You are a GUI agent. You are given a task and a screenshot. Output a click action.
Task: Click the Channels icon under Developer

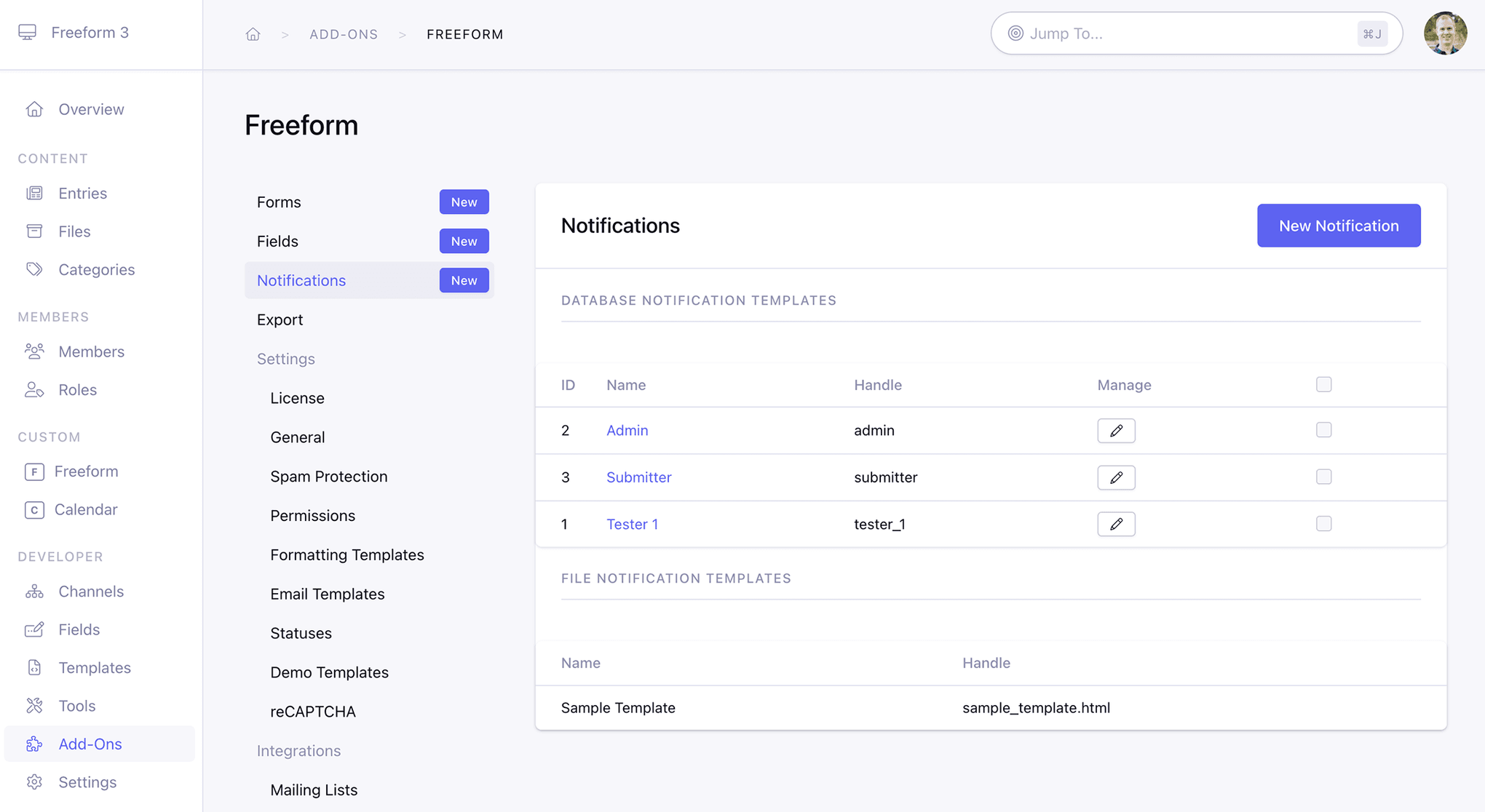35,591
